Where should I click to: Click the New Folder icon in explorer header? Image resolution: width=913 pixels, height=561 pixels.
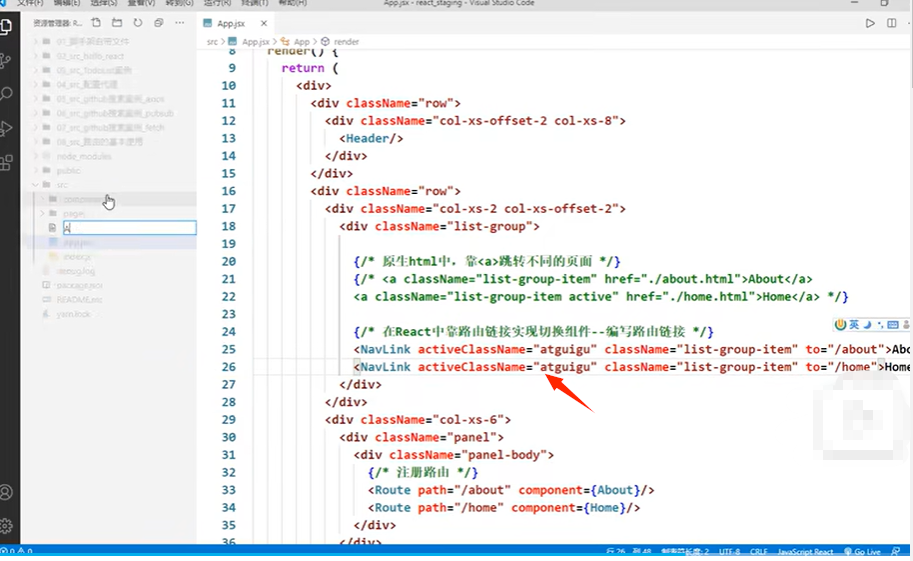tap(117, 23)
